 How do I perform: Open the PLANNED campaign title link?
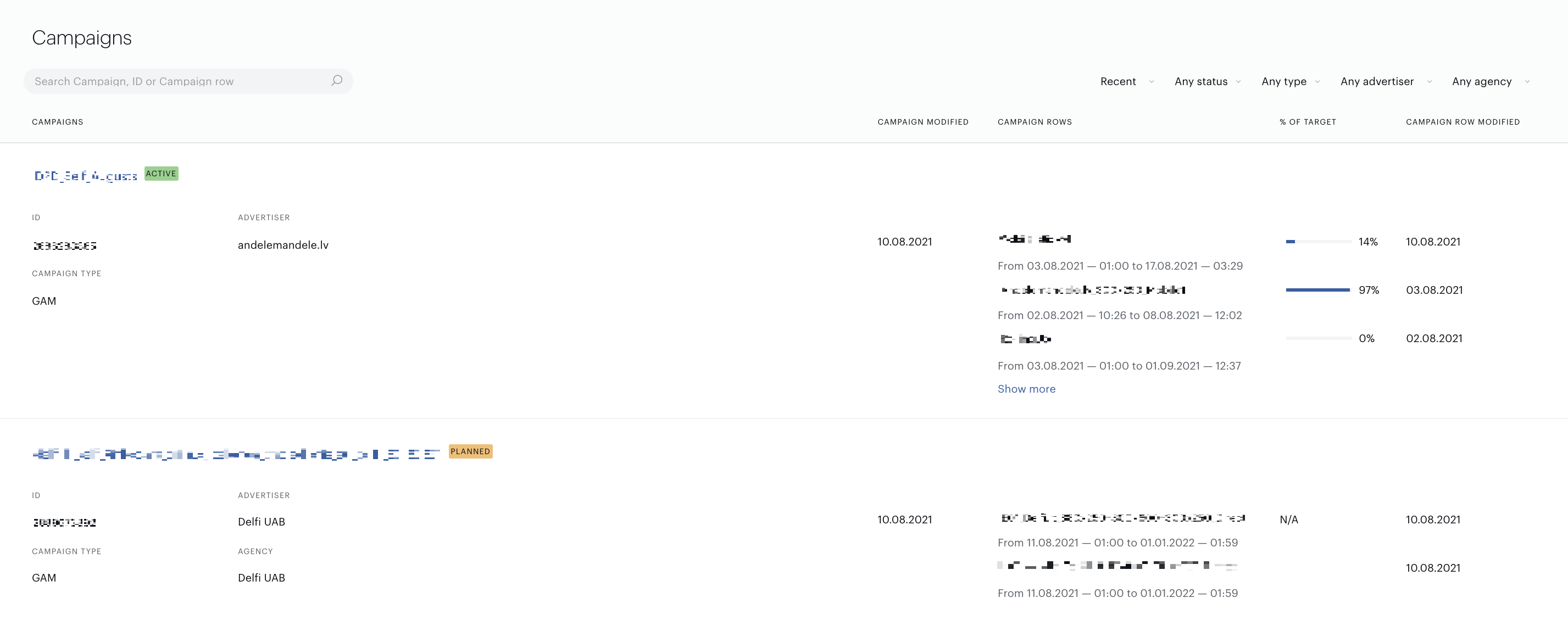tap(236, 454)
